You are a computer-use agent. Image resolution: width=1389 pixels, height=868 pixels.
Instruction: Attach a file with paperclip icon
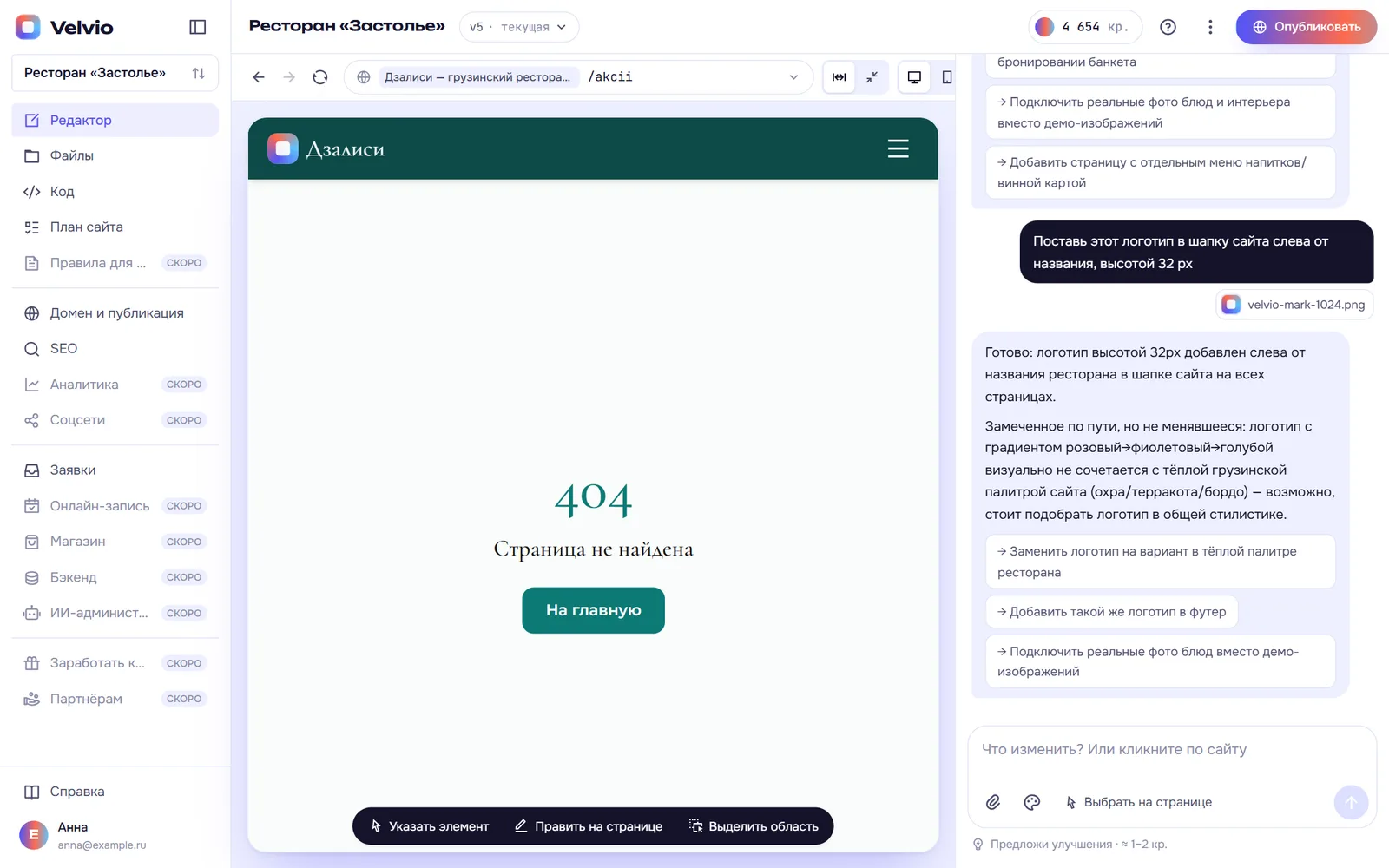tap(993, 802)
